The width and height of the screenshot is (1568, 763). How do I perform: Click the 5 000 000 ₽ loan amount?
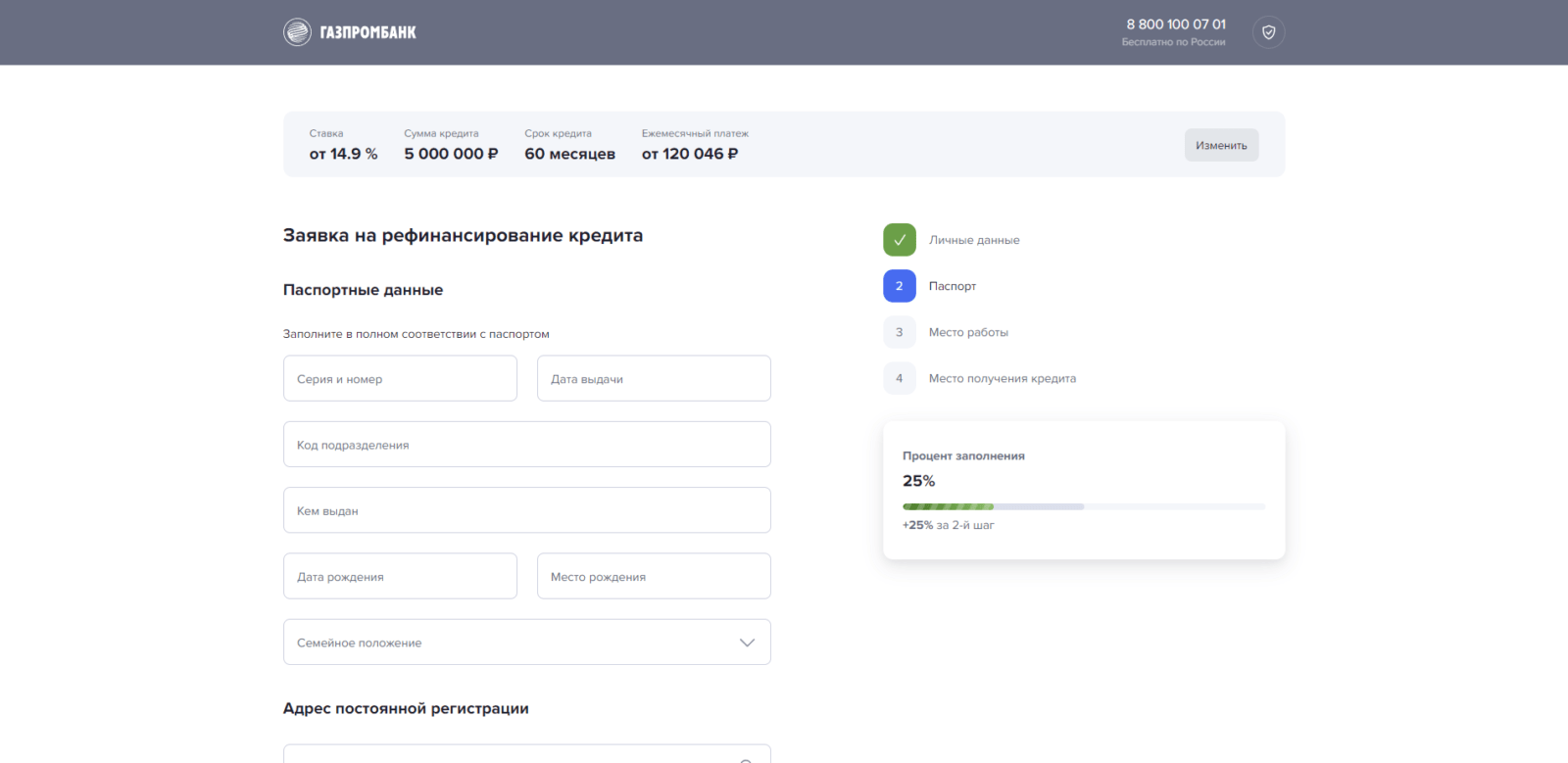point(452,154)
